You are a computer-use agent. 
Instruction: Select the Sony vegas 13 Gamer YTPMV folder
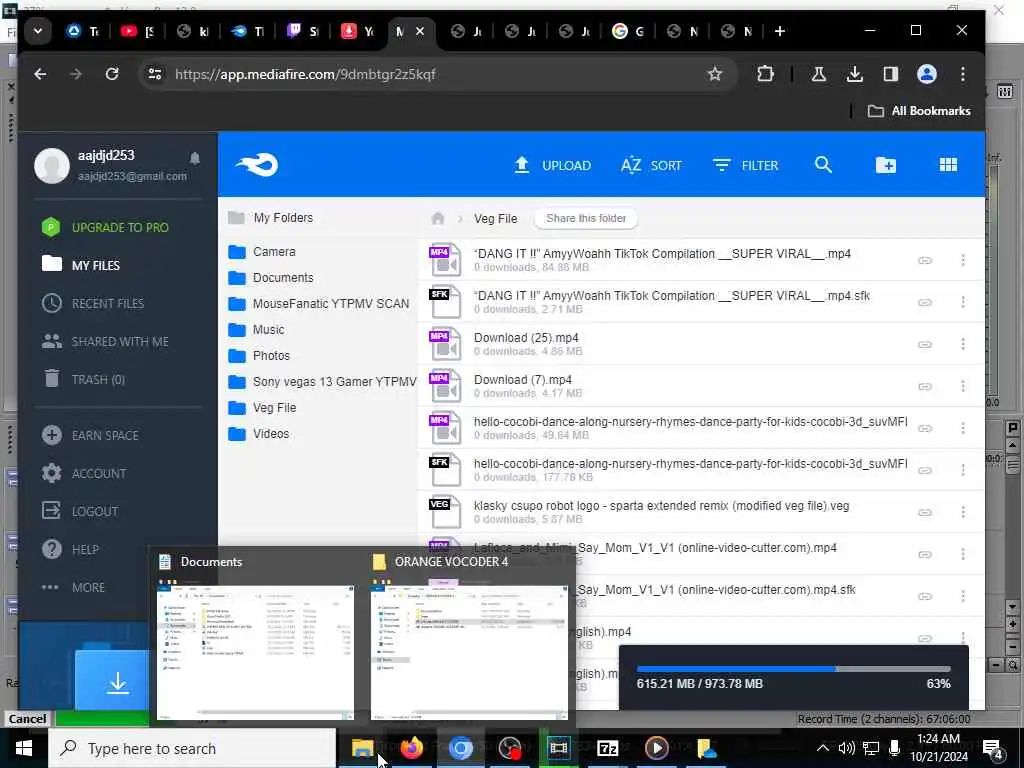click(322, 381)
